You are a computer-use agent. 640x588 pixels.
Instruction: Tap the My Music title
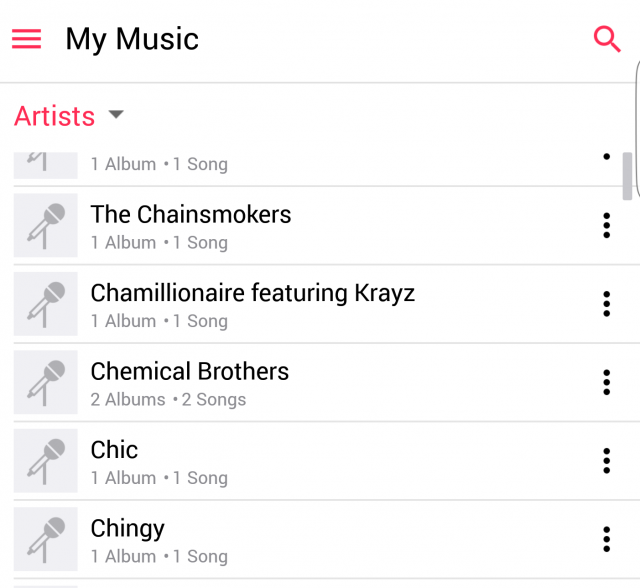[x=132, y=39]
